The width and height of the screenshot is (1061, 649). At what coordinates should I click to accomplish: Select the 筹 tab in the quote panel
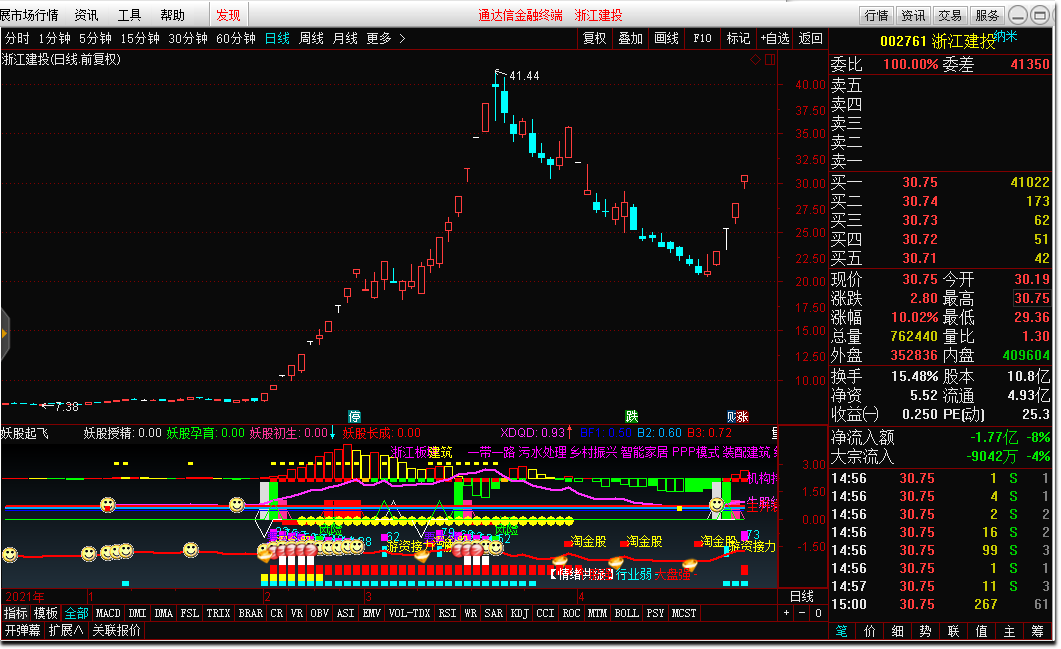point(1038,631)
